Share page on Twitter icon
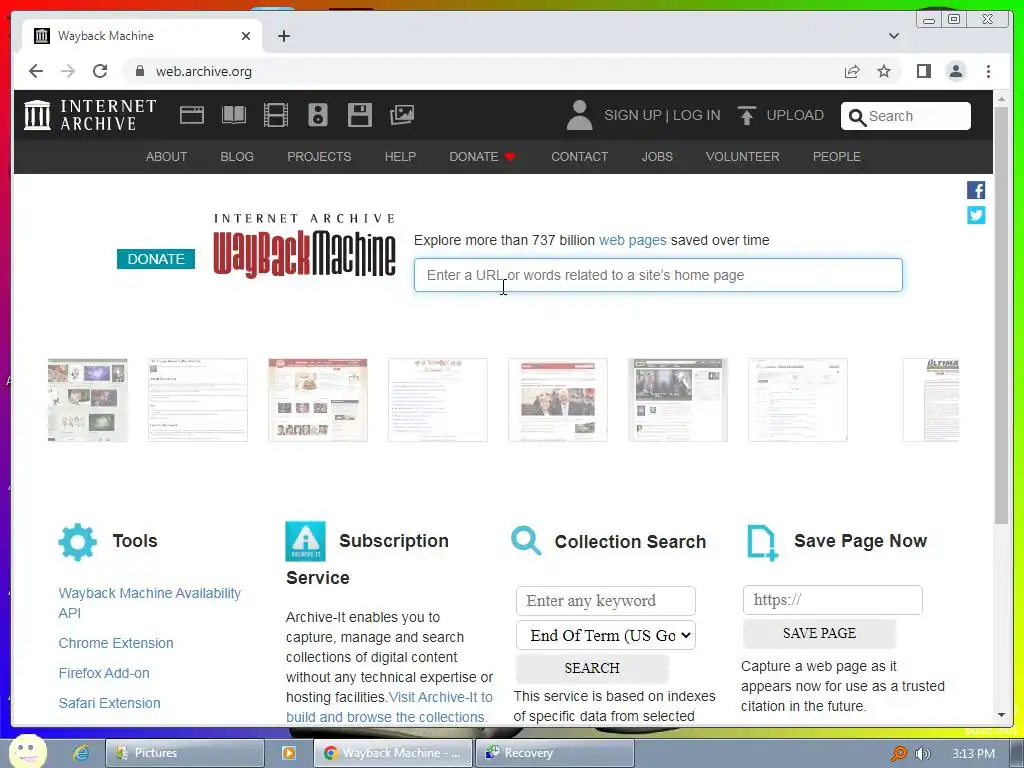The image size is (1024, 768). (x=976, y=215)
